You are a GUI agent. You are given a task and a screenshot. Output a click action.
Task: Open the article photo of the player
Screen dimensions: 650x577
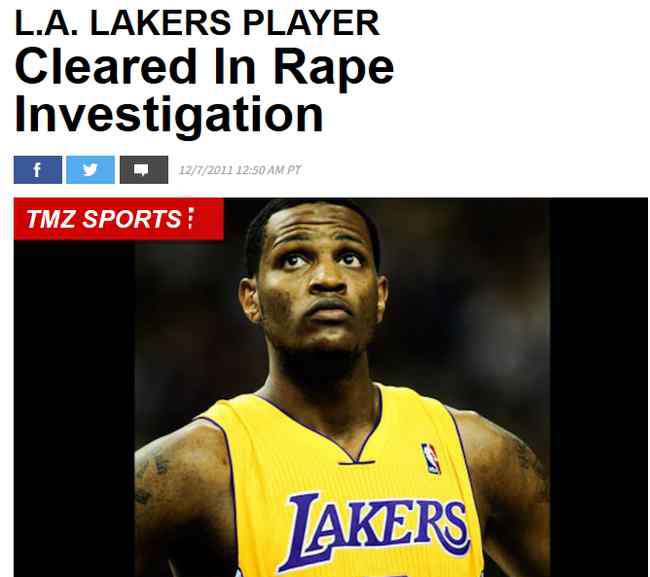[330, 388]
